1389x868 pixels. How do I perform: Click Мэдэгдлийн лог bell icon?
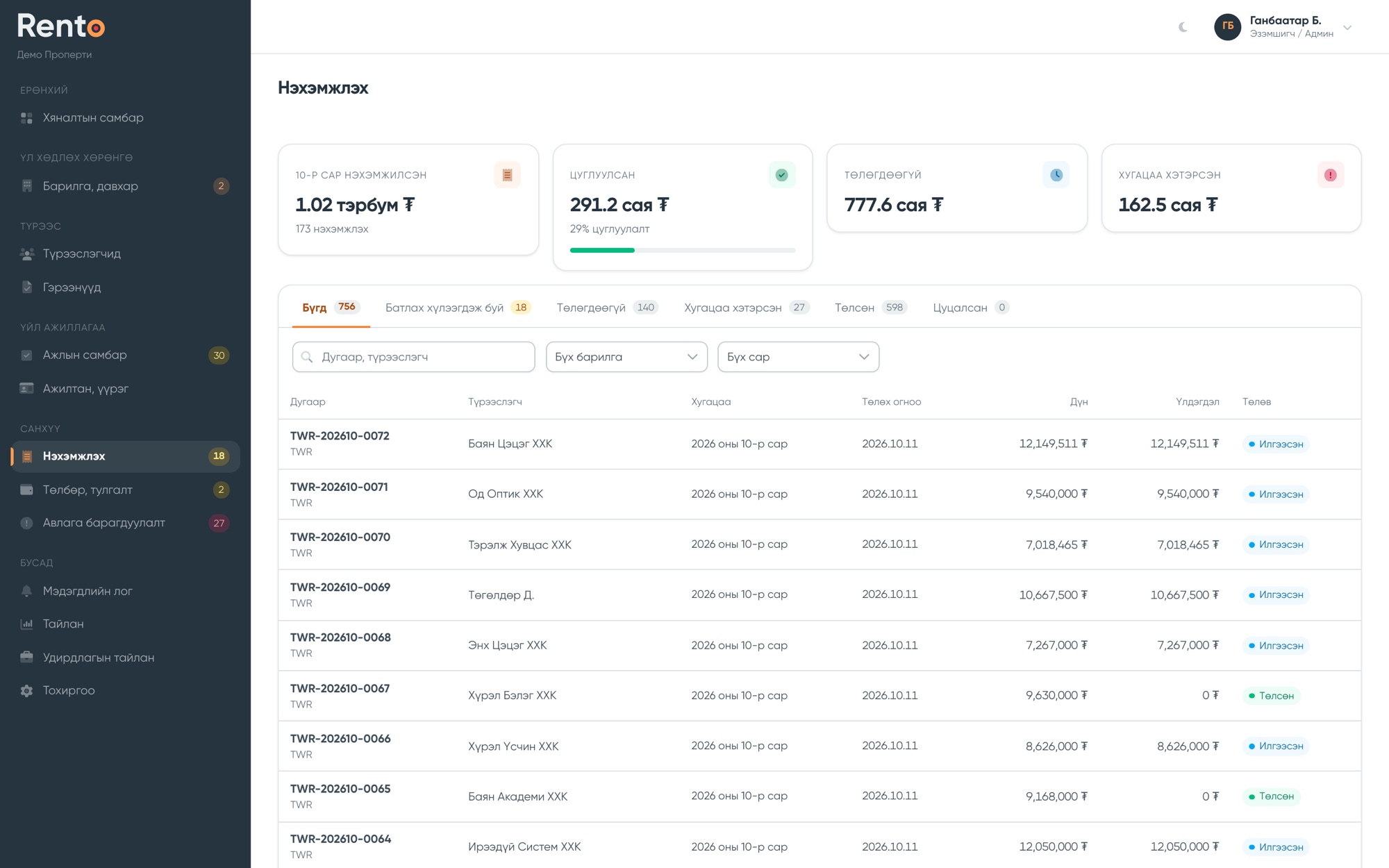26,591
